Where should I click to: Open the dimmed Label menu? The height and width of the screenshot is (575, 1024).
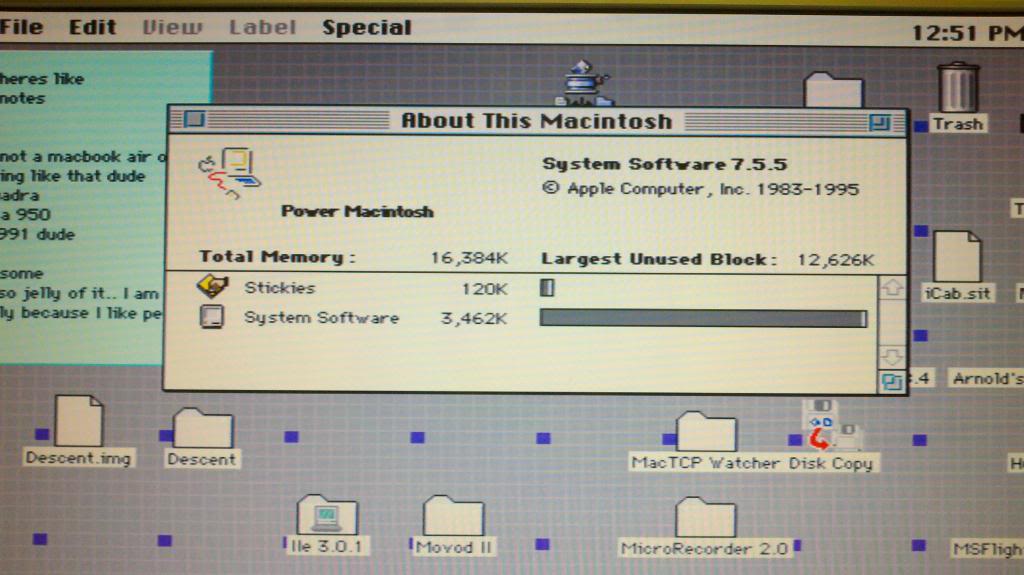263,27
